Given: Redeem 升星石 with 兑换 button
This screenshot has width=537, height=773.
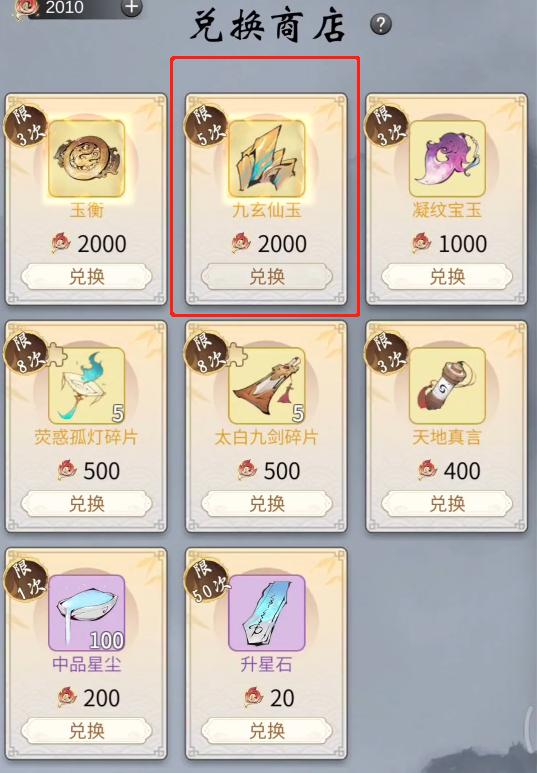Looking at the screenshot, I should pyautogui.click(x=267, y=730).
